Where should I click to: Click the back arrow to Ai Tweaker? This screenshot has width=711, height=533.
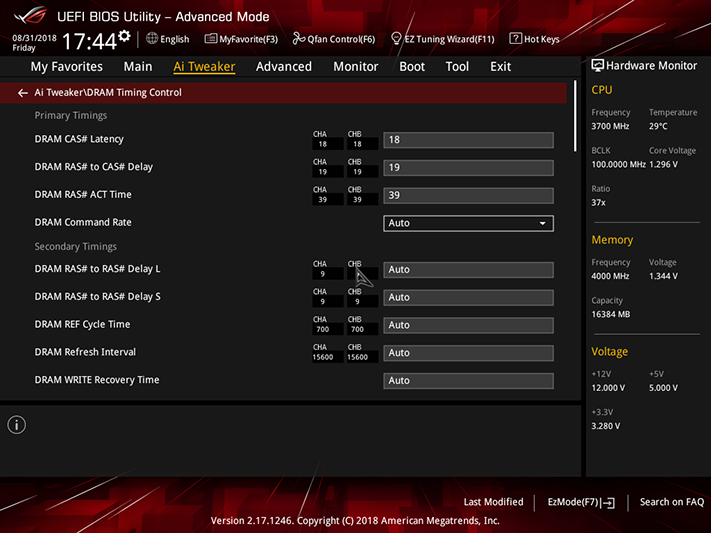[x=23, y=93]
